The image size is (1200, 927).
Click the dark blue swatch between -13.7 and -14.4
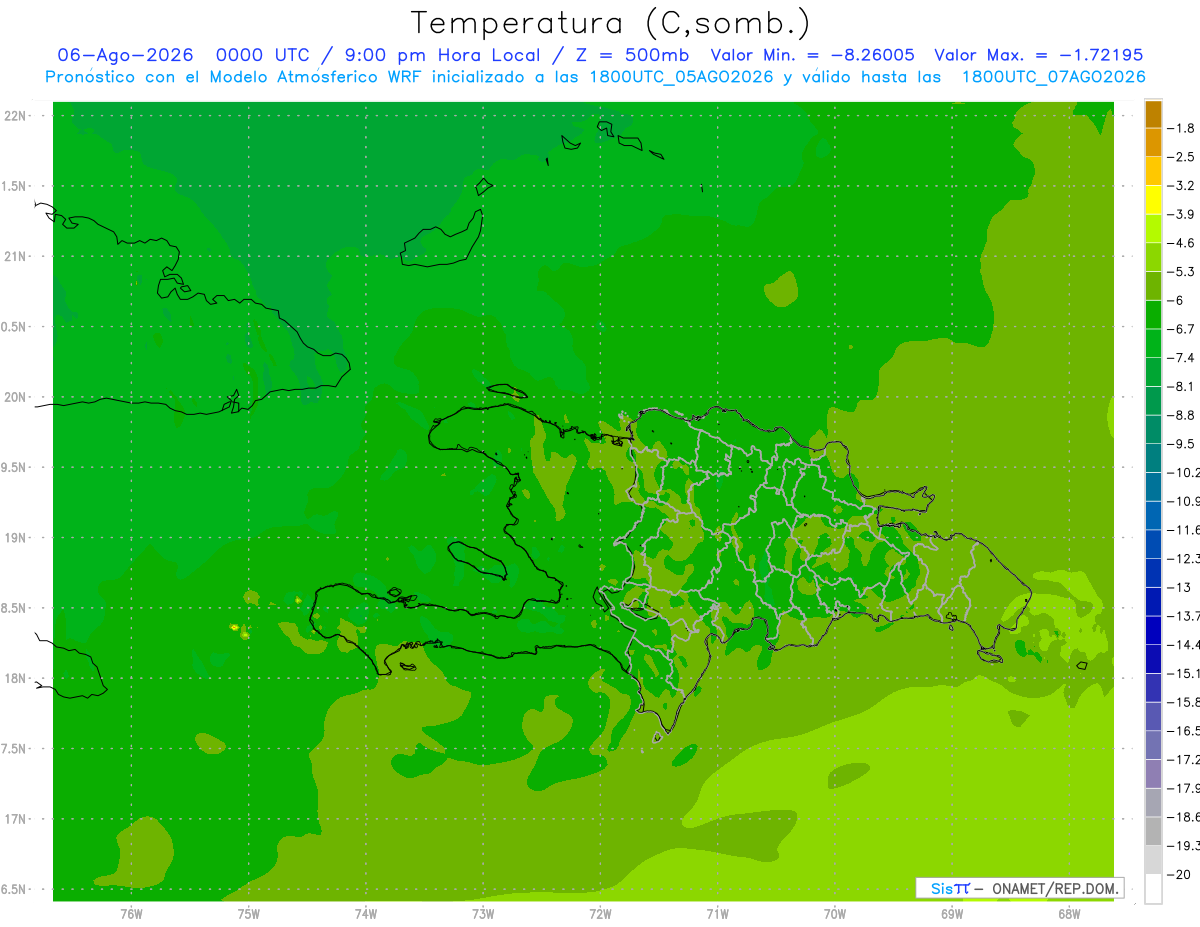1153,630
